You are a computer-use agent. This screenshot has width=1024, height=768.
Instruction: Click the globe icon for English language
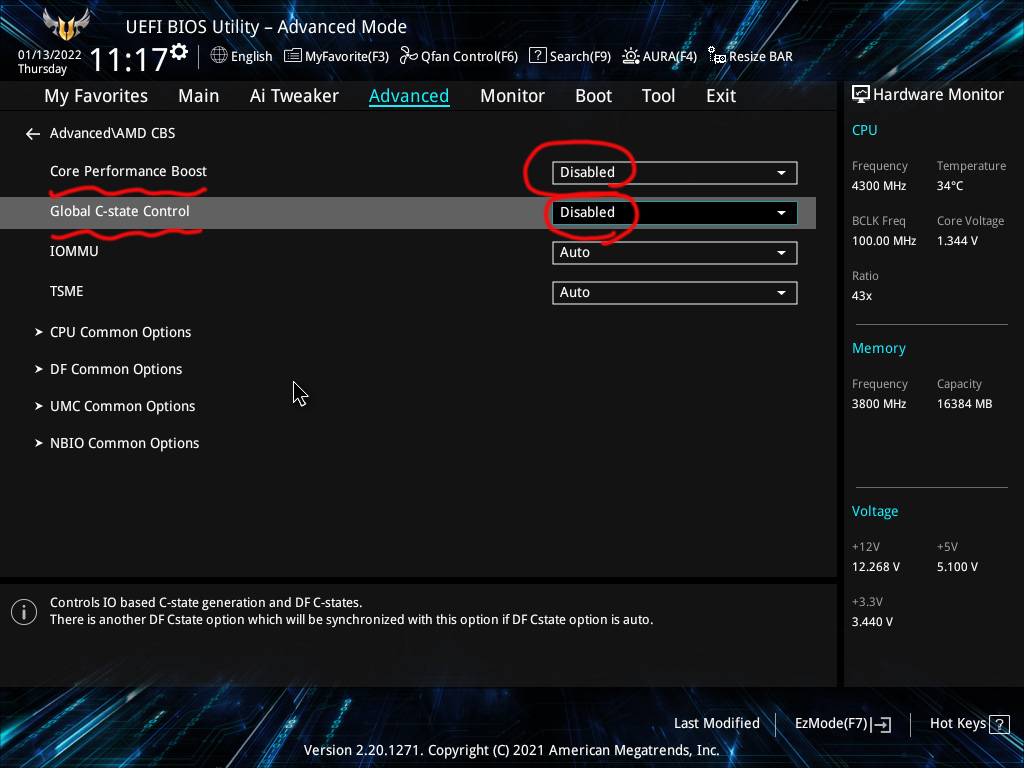pyautogui.click(x=219, y=56)
